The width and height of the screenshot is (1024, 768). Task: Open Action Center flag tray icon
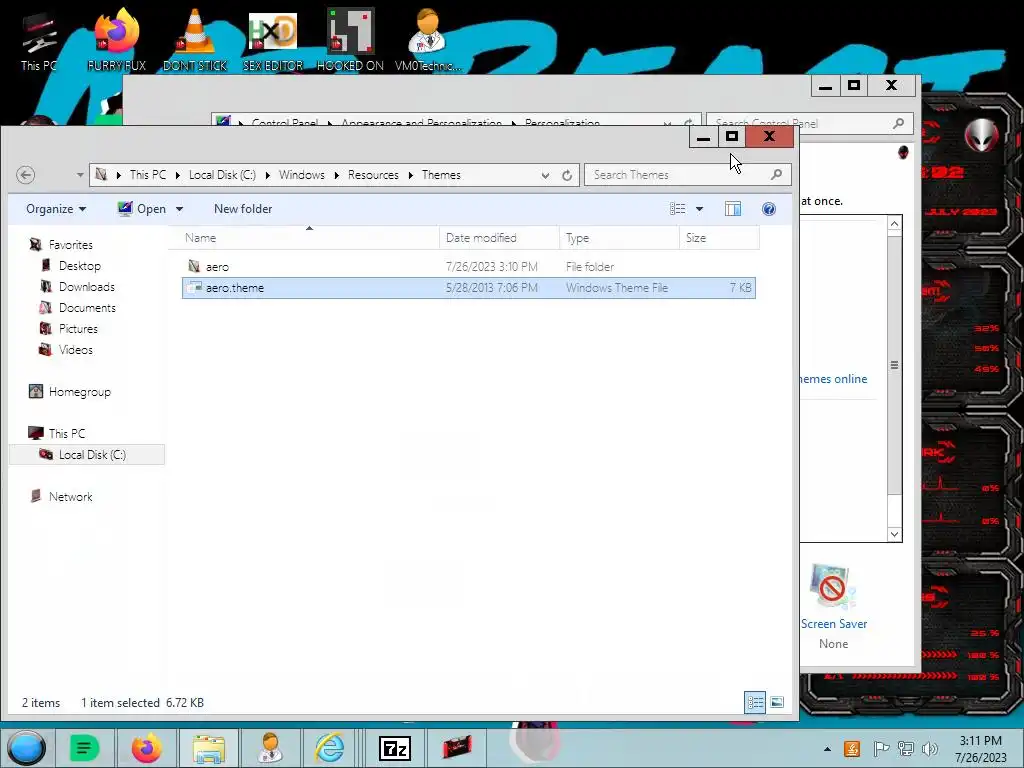pos(881,749)
